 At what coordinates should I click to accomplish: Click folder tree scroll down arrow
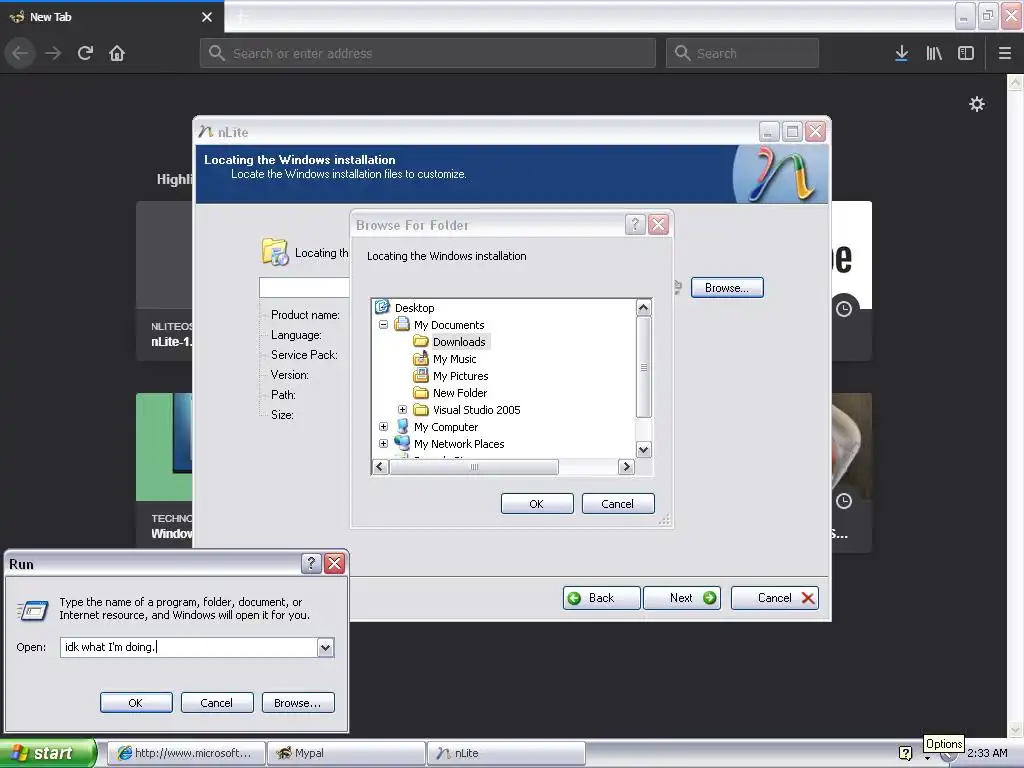pos(643,449)
